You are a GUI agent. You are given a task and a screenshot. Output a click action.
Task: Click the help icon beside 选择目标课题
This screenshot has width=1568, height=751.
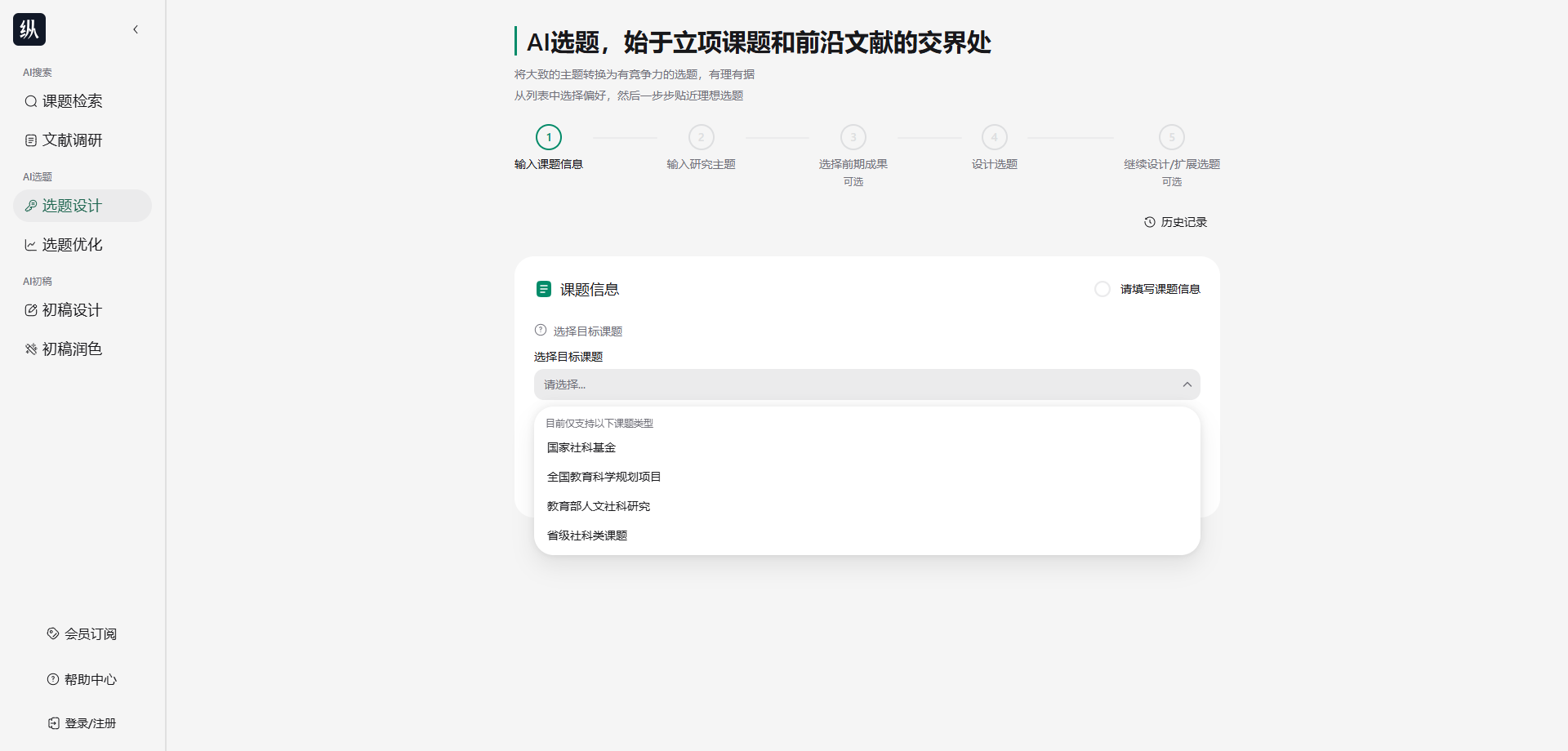pos(541,331)
